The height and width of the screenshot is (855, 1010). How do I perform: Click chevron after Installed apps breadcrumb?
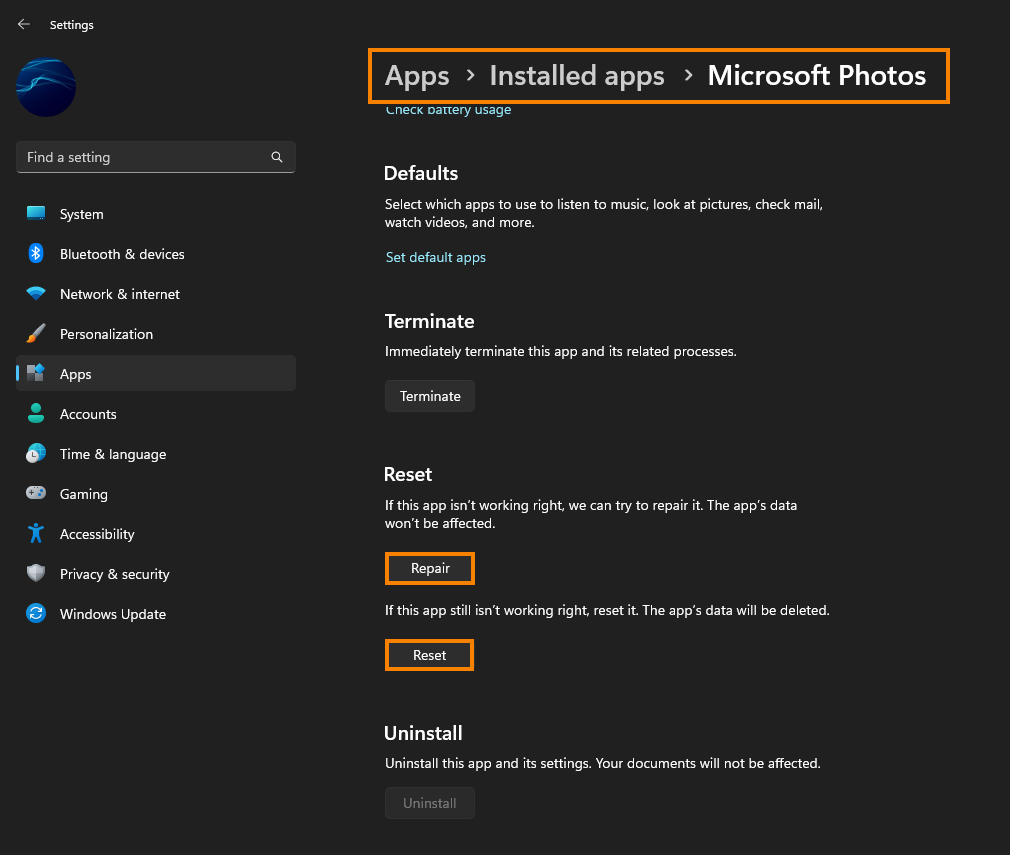pos(688,76)
